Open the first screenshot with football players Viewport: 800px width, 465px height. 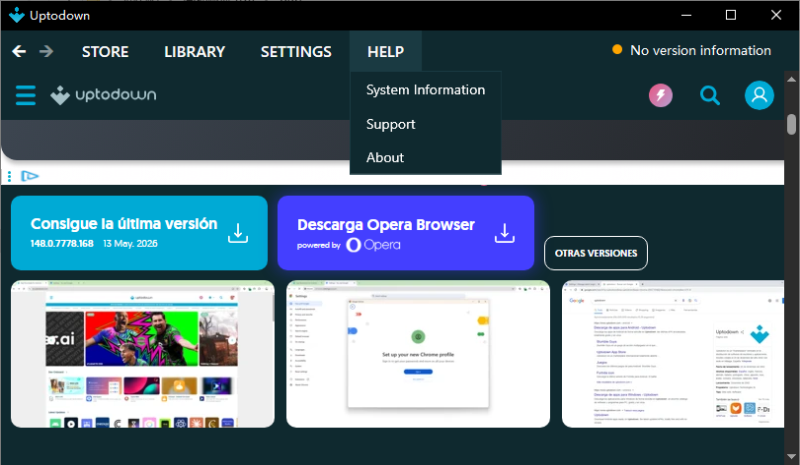(143, 354)
